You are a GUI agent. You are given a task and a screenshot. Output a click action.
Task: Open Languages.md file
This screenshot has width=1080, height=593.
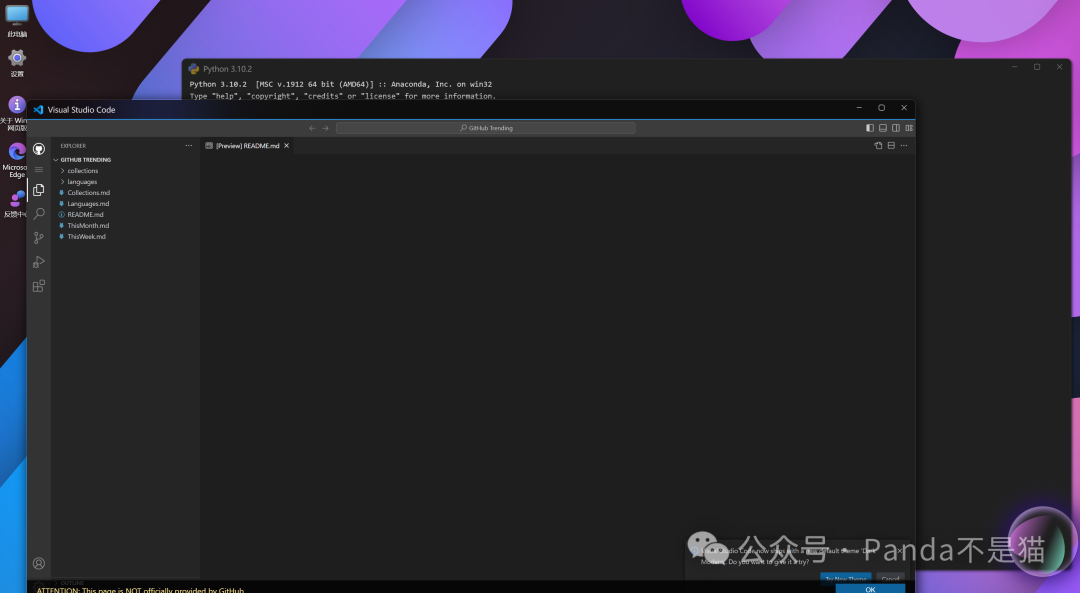click(88, 204)
